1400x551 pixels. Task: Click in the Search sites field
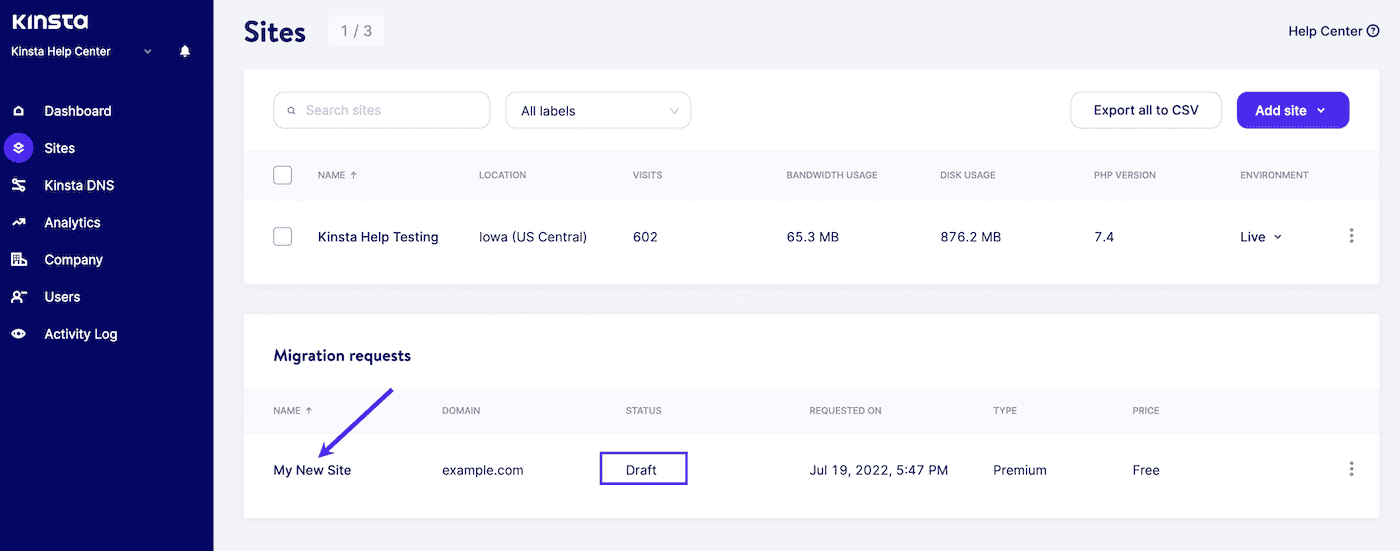pos(382,110)
